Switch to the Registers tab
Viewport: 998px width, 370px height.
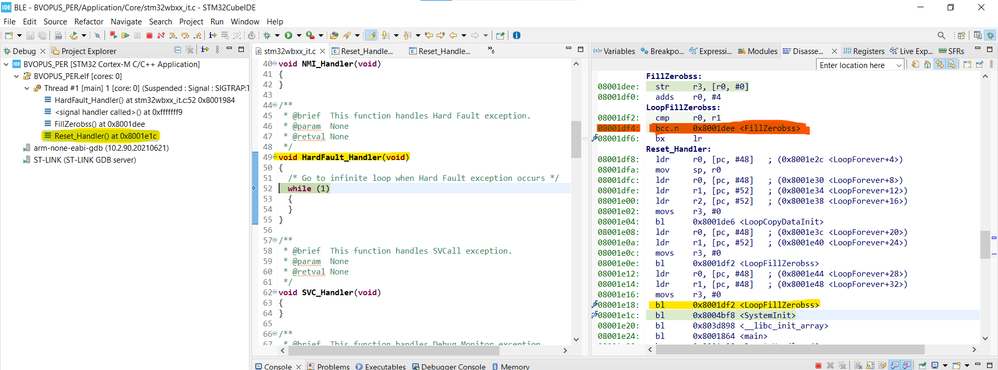[x=864, y=51]
